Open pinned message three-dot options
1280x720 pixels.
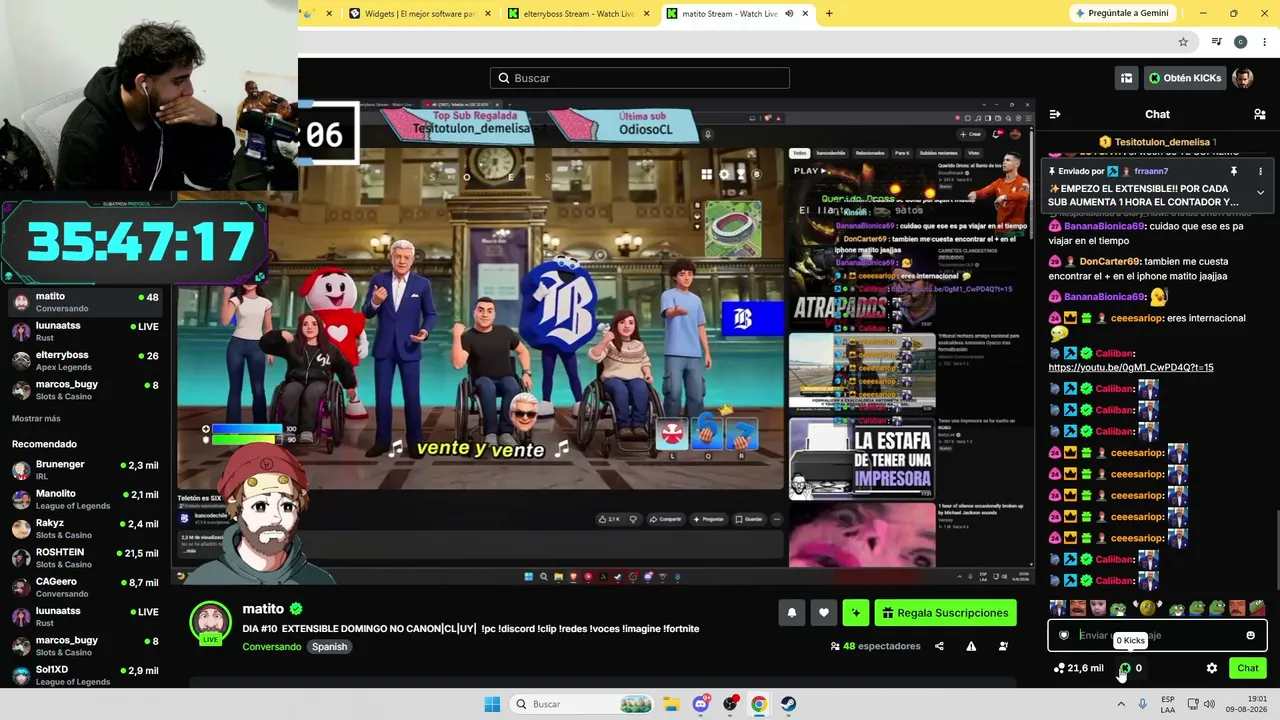(1260, 171)
